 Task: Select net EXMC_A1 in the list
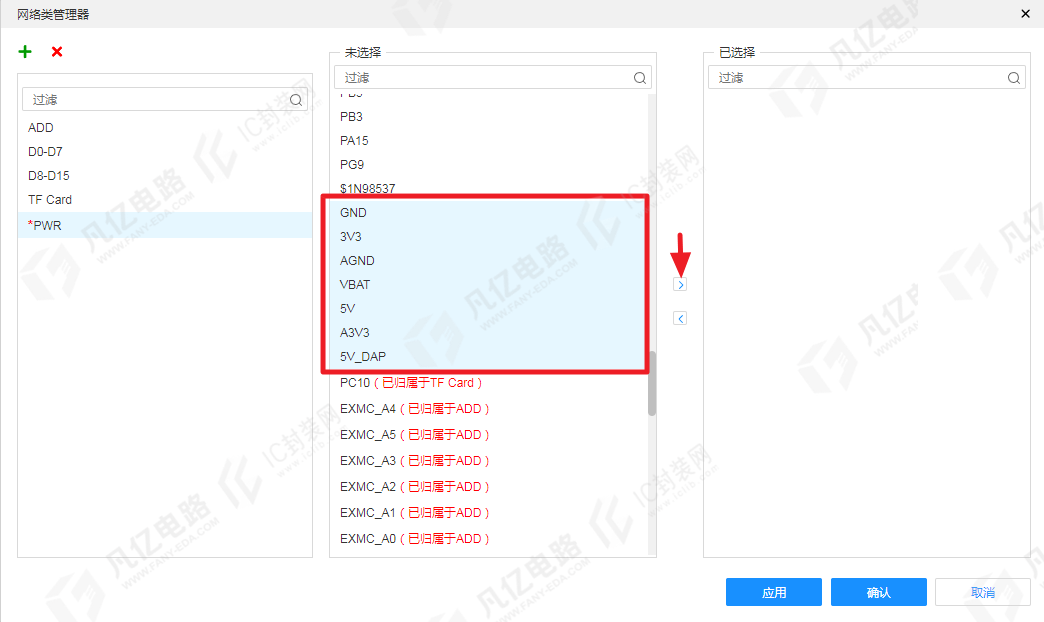coord(489,513)
